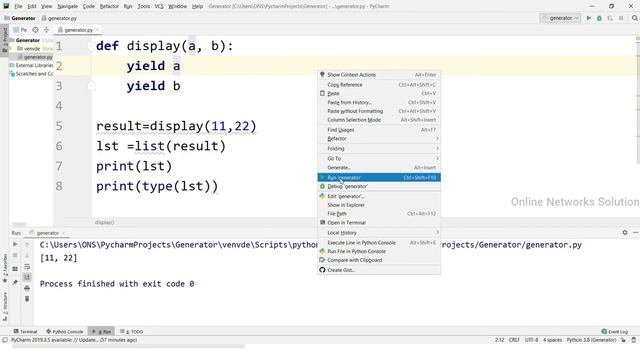Click bulb icon next to Show Context Actions
This screenshot has width=640, height=360.
(322, 74)
